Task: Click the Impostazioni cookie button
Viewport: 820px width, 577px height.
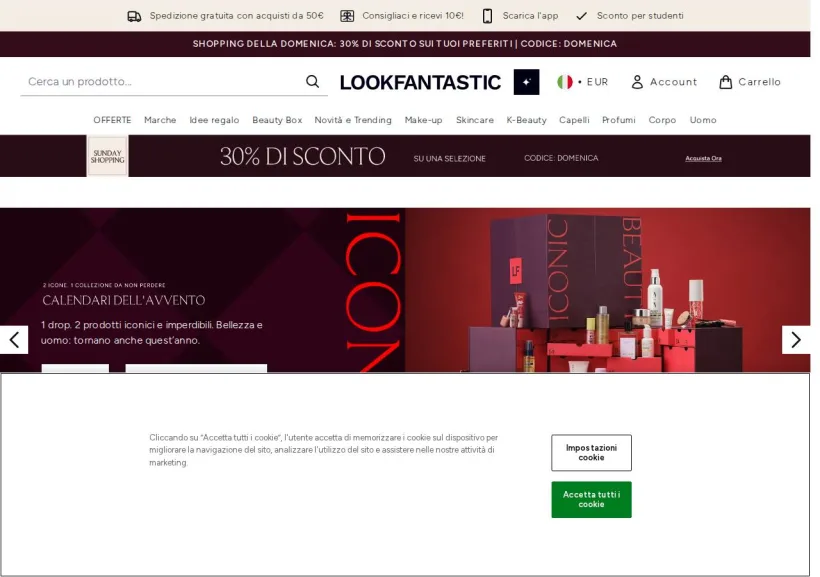Action: click(x=591, y=452)
